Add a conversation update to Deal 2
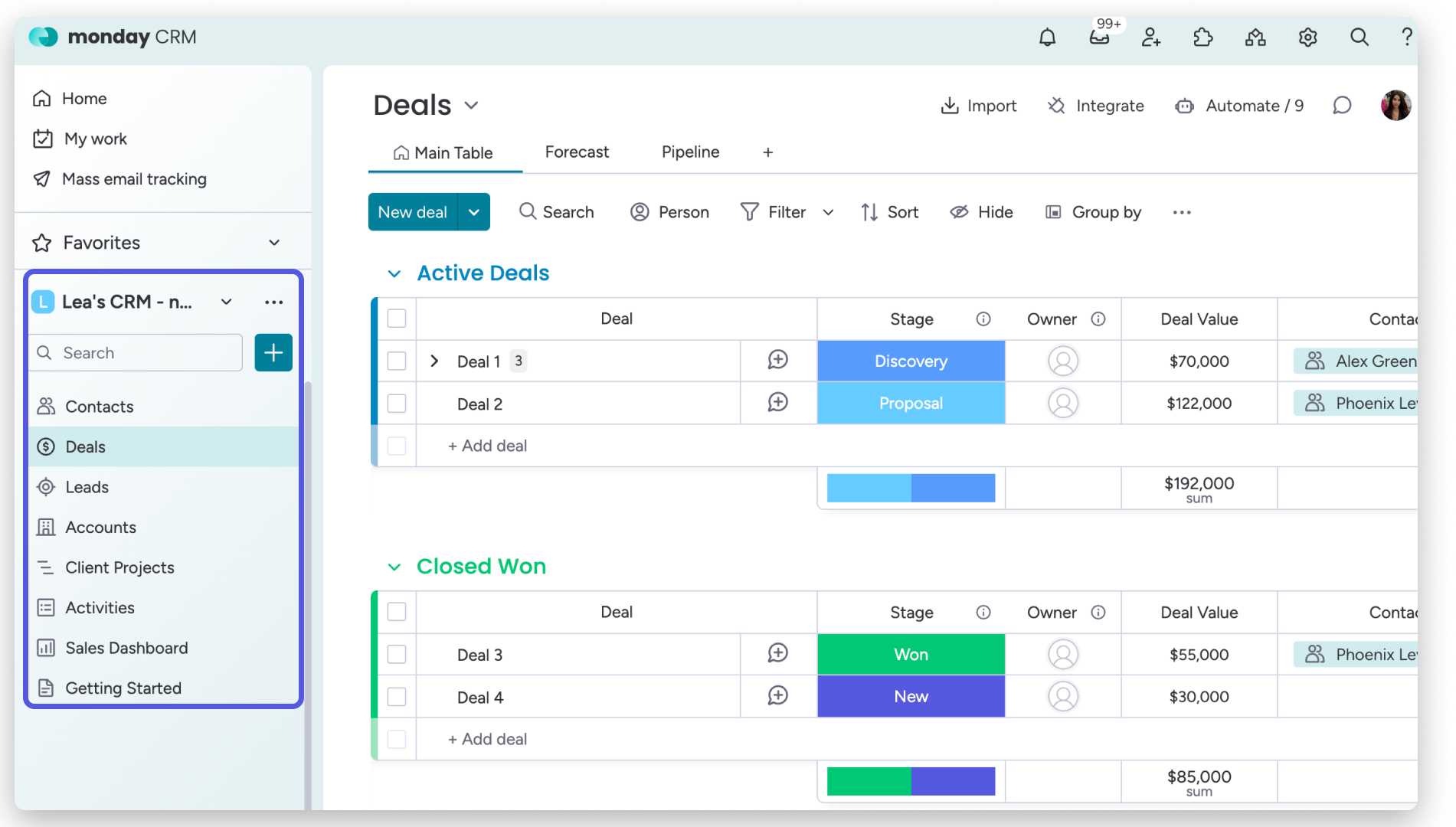This screenshot has height=827, width=1456. coord(777,402)
